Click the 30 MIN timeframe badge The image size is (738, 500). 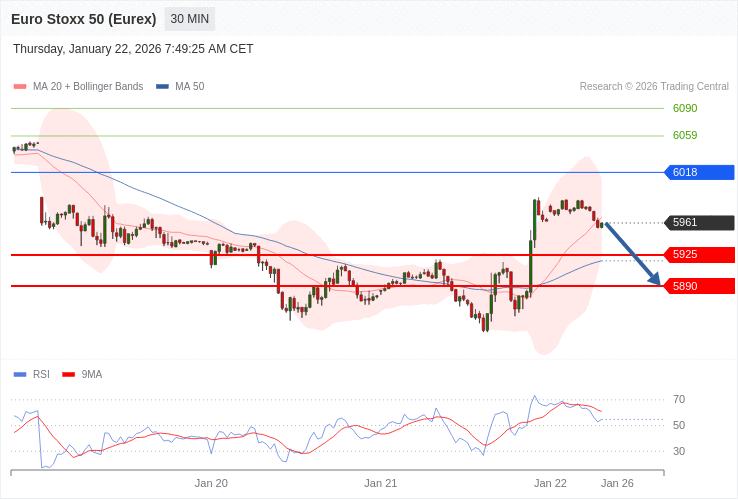tap(189, 19)
